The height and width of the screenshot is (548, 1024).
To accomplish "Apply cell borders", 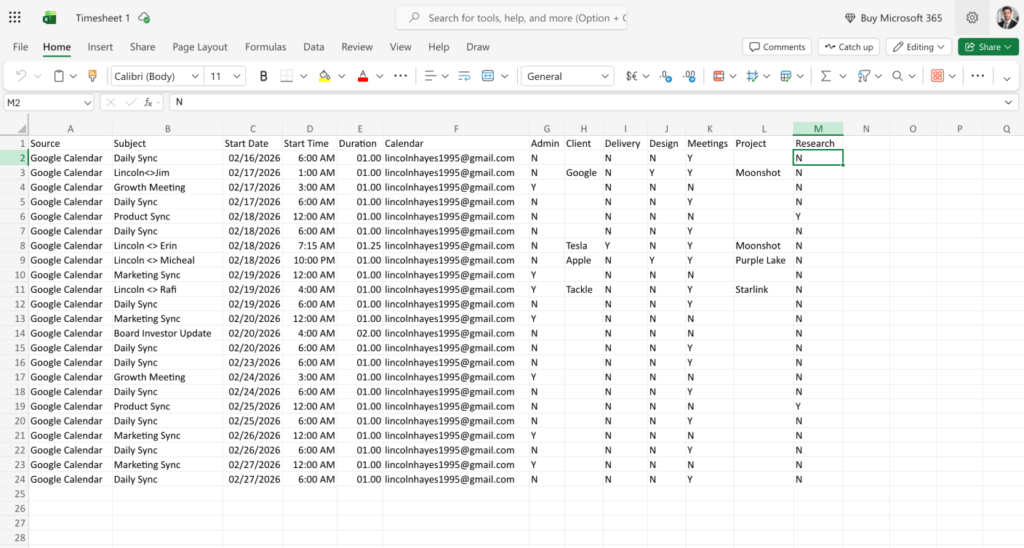I will 286,76.
